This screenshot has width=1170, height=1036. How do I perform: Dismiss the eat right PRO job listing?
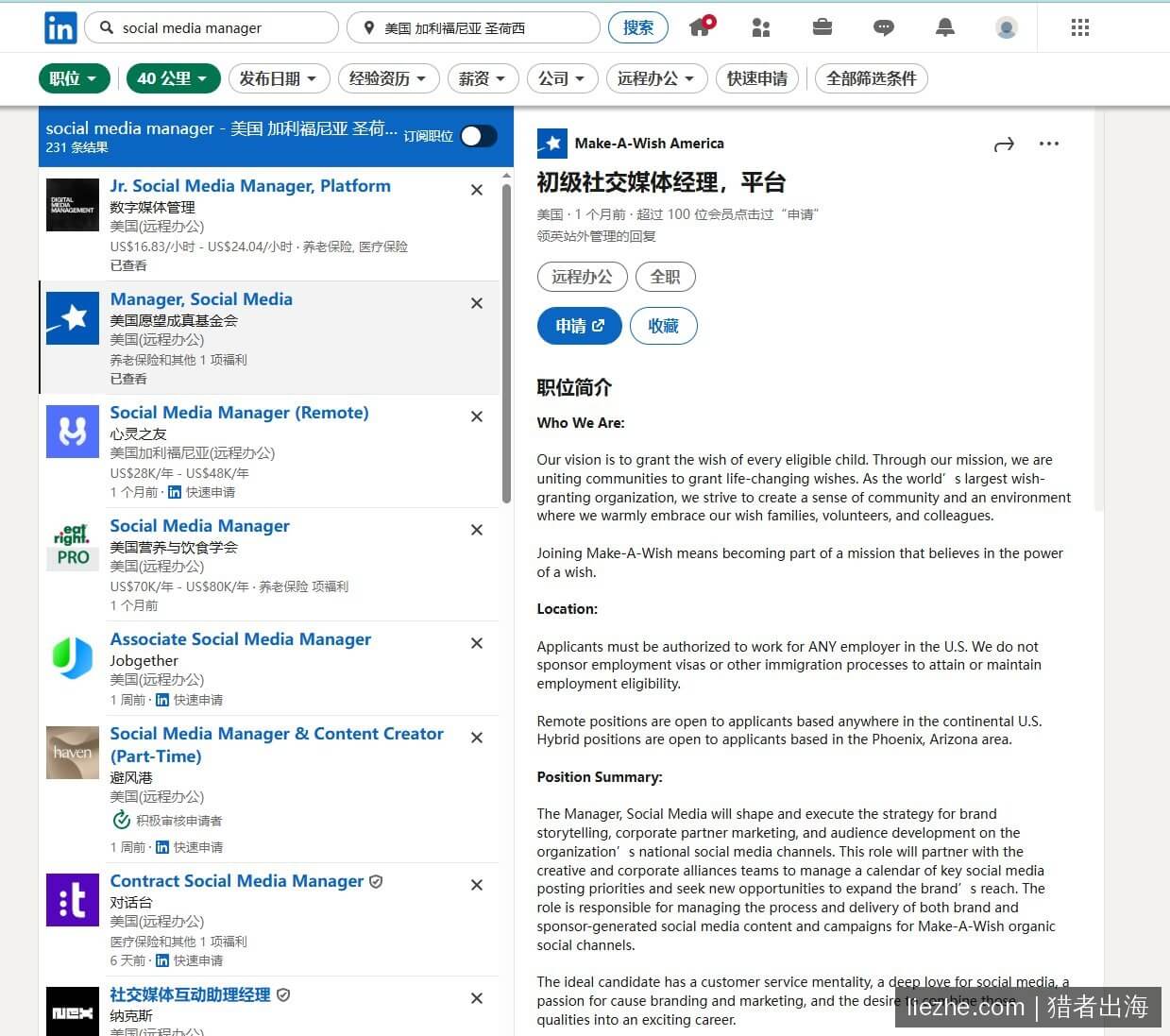point(477,530)
